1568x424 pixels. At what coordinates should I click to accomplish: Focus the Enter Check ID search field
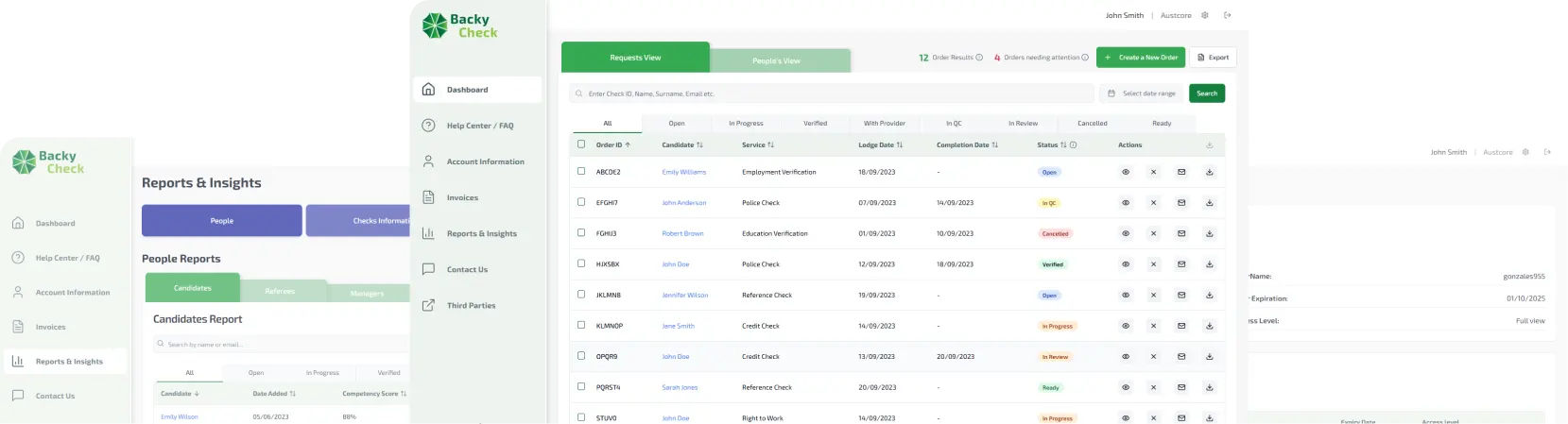click(832, 93)
